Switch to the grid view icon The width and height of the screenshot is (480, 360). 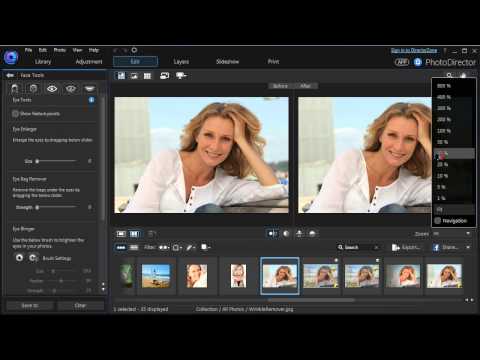(147, 76)
